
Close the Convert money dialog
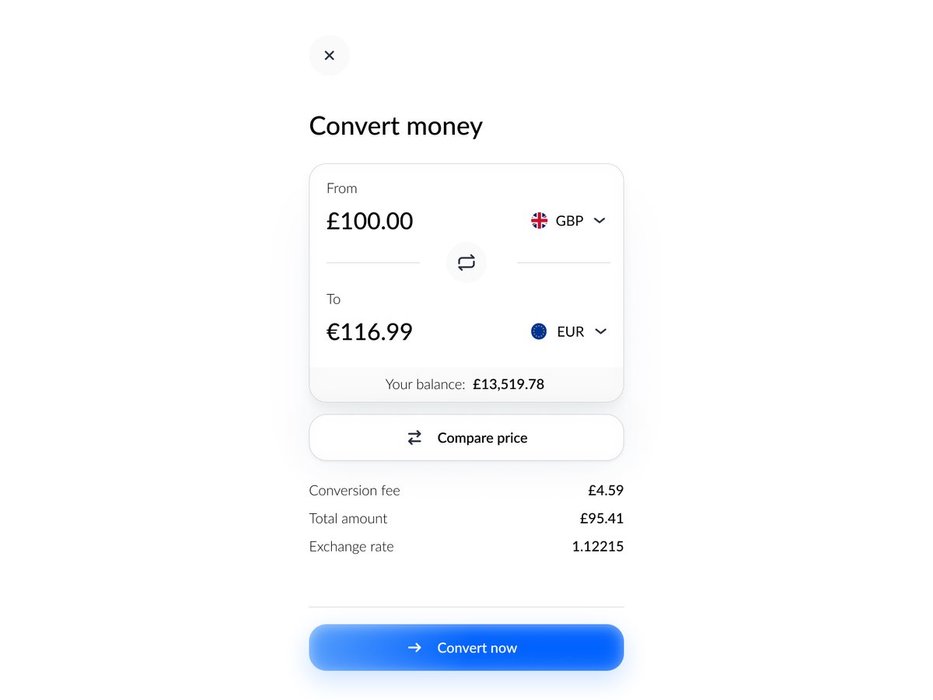click(329, 55)
